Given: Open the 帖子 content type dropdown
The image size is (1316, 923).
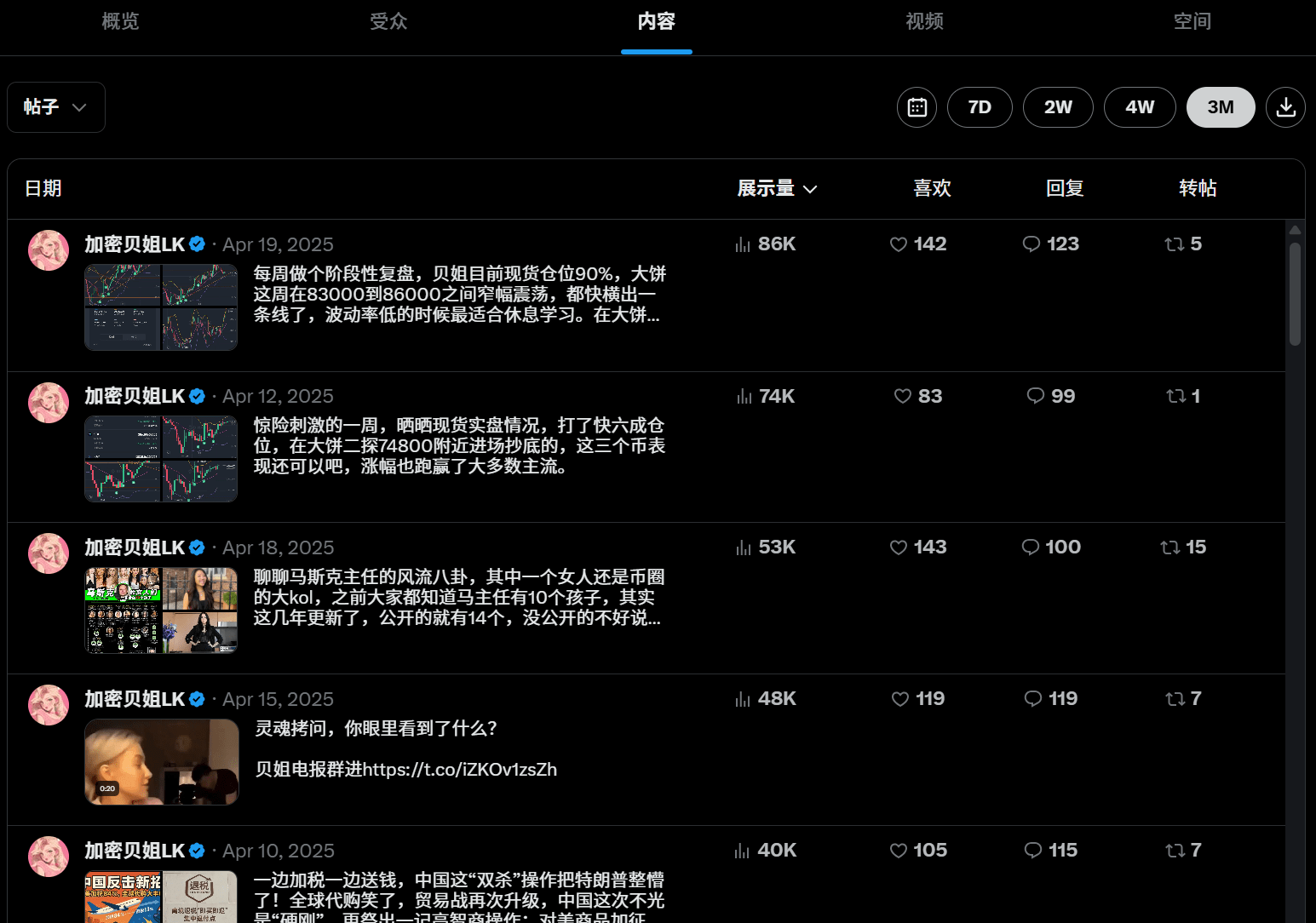Looking at the screenshot, I should pos(56,107).
